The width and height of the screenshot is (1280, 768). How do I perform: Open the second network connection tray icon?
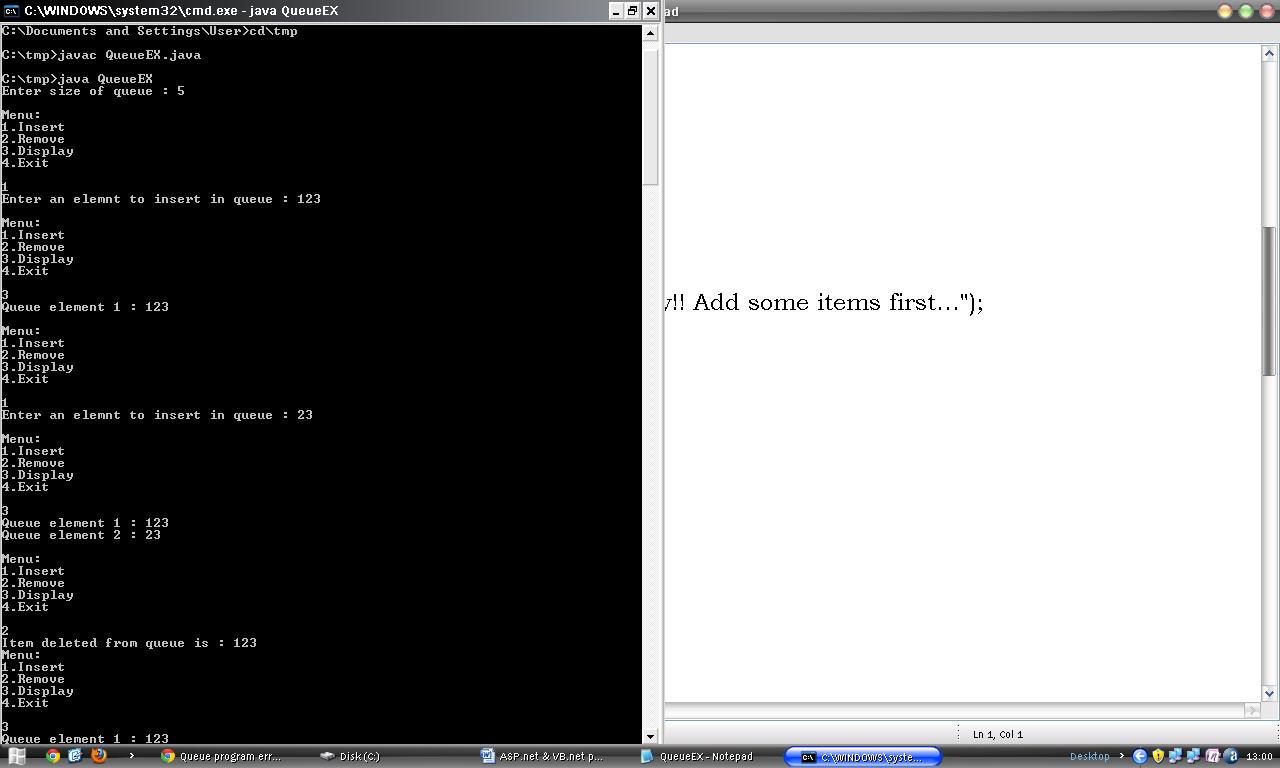1194,757
